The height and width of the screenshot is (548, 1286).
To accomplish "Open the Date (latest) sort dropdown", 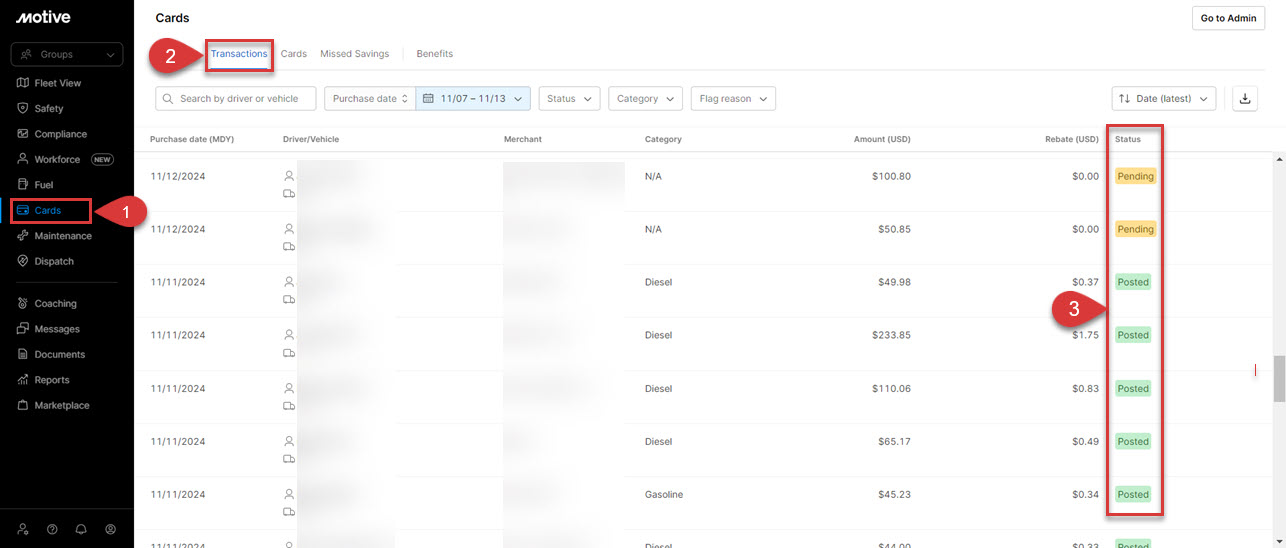I will point(1164,98).
